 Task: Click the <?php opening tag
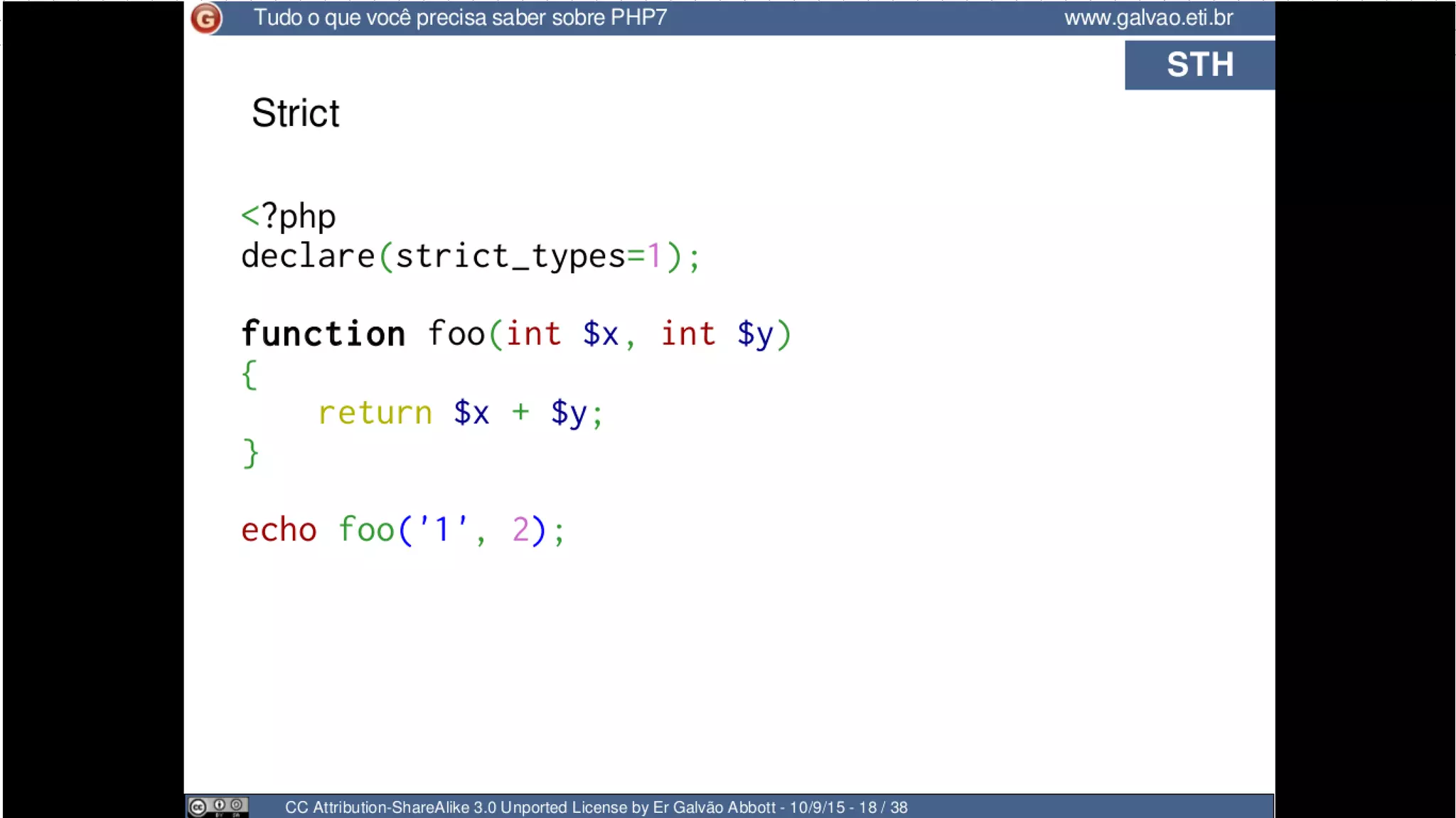tap(288, 216)
